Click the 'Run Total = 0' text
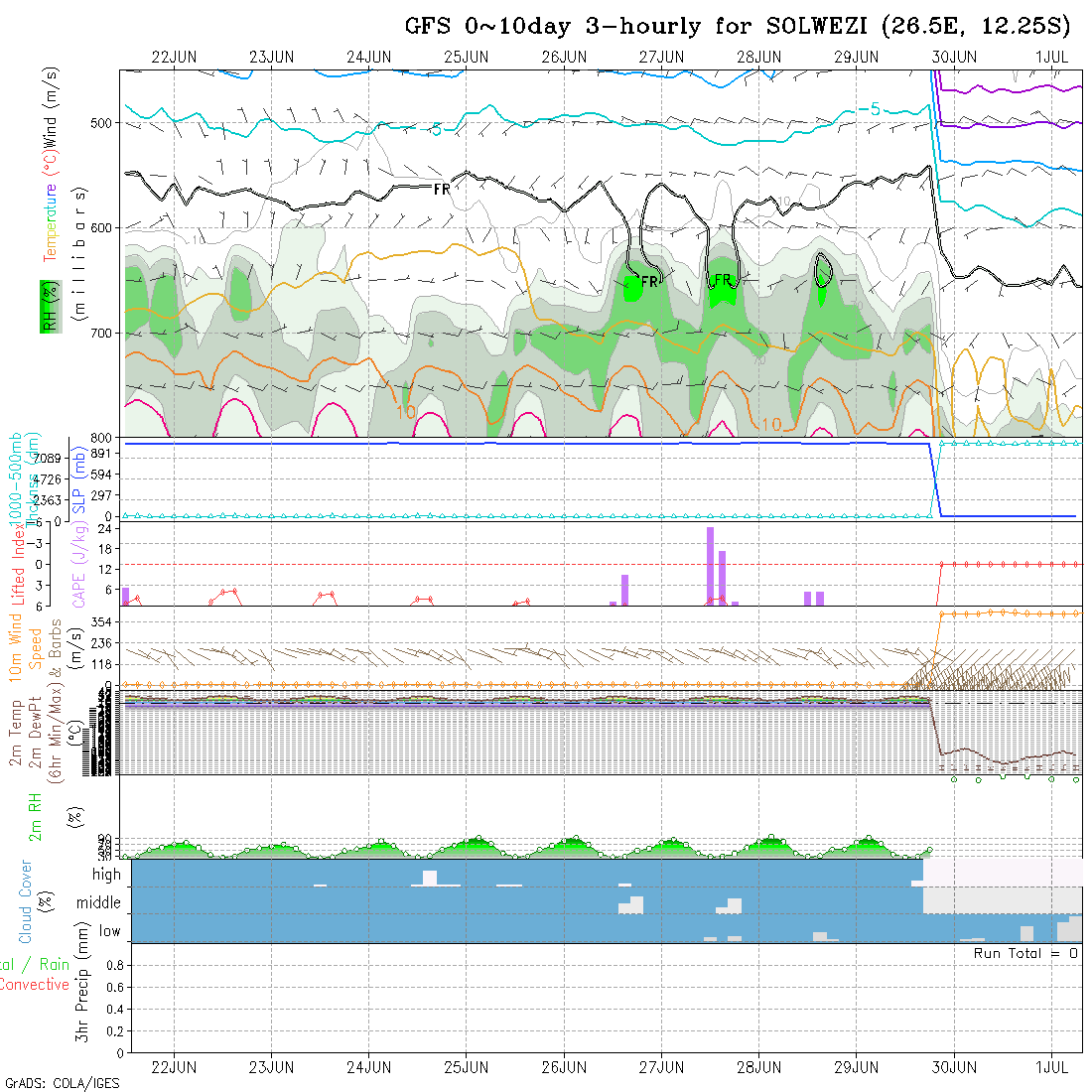1092x1092 pixels. pyautogui.click(x=1026, y=953)
